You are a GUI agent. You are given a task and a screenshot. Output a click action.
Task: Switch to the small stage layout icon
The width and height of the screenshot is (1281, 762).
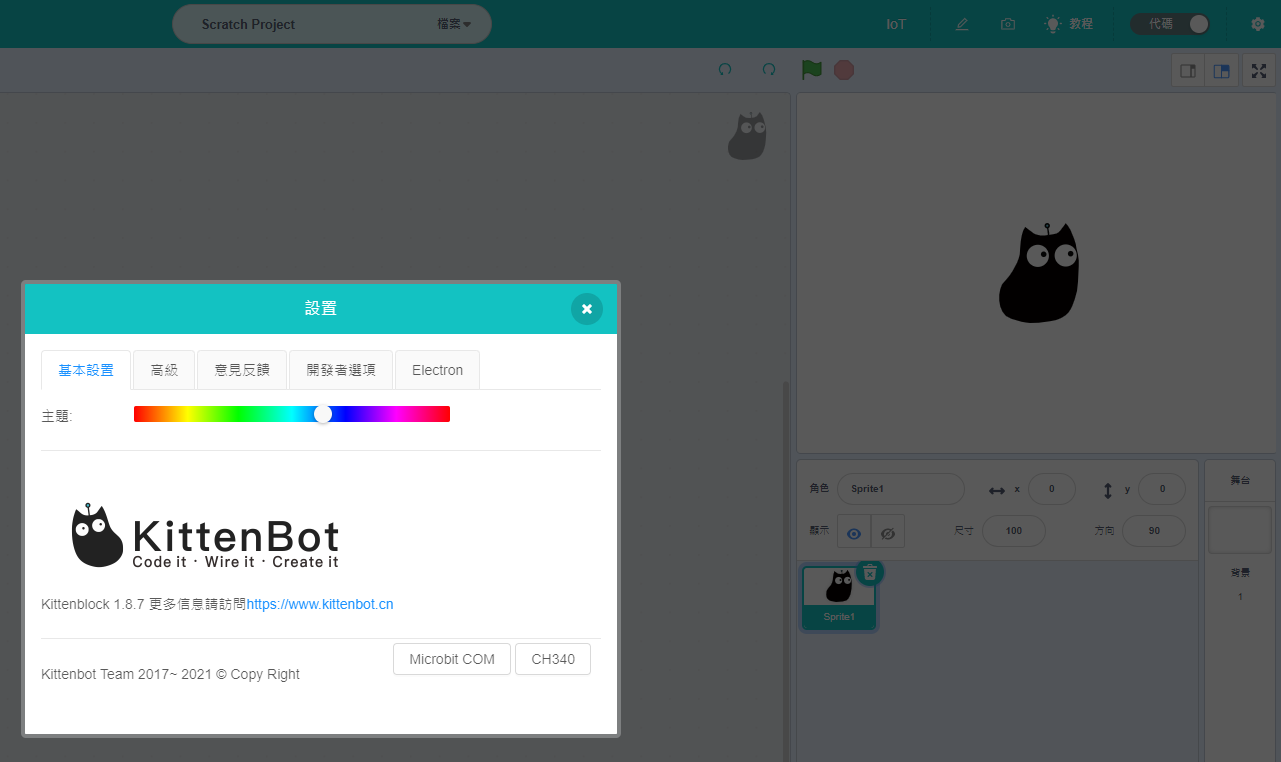[x=1188, y=71]
